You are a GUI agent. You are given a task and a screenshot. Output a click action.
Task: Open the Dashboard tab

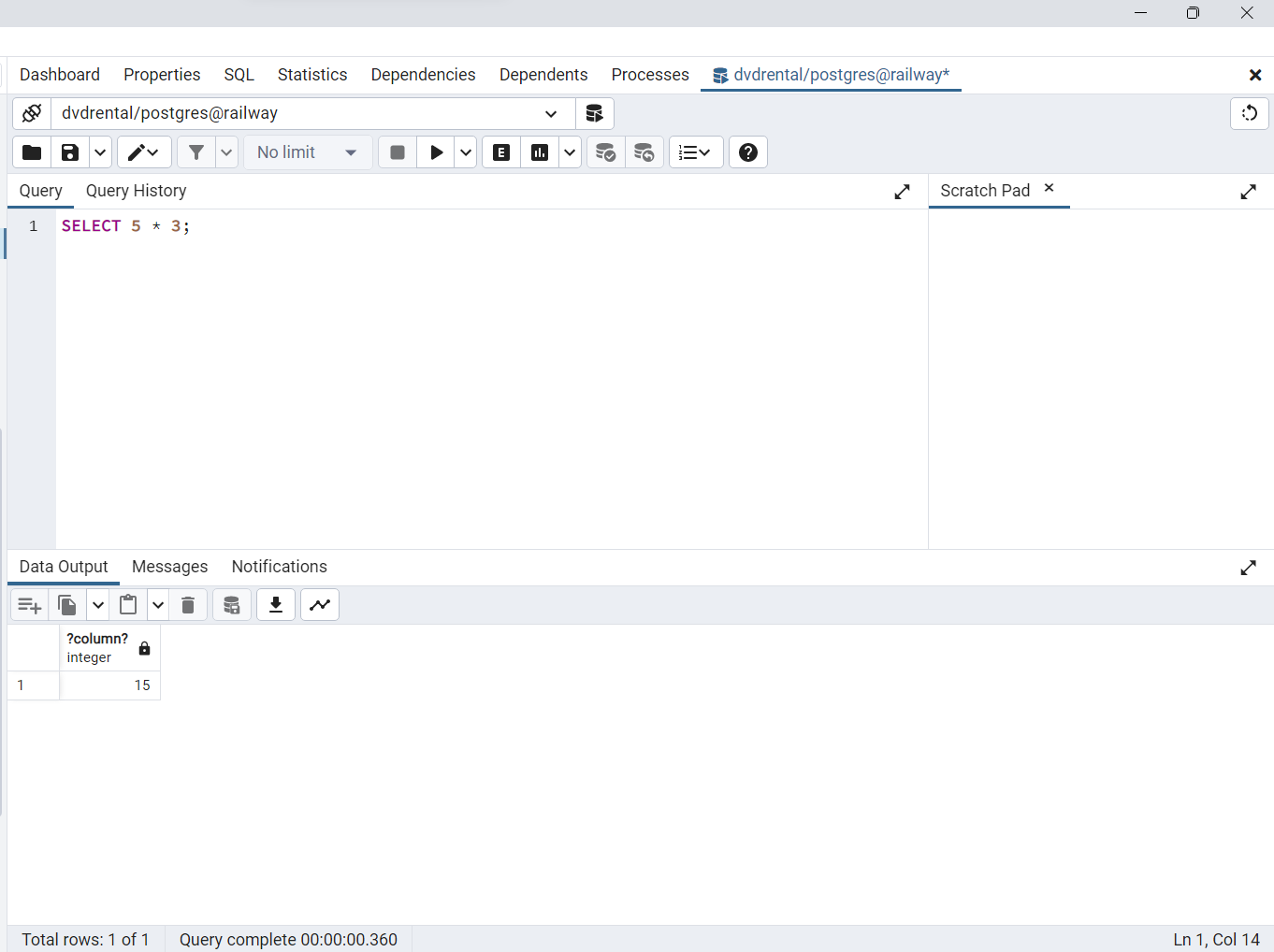click(x=60, y=75)
